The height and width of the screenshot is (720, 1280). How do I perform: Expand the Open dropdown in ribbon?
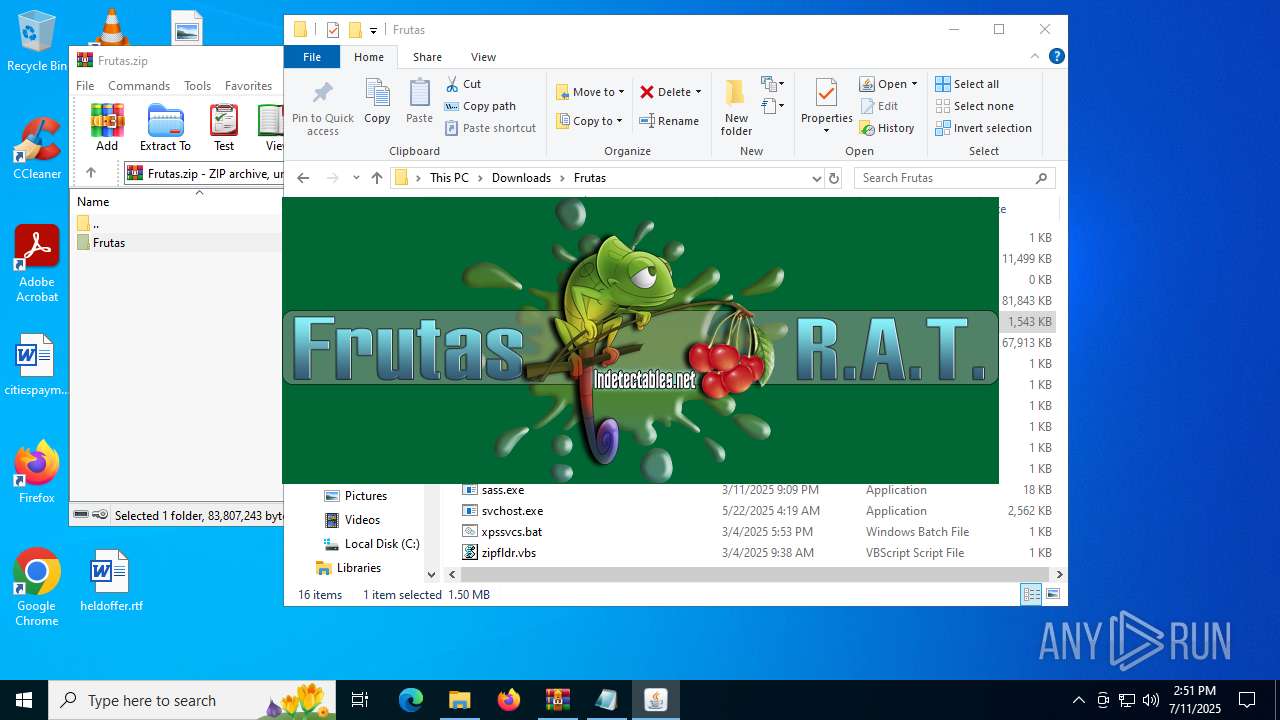[914, 84]
